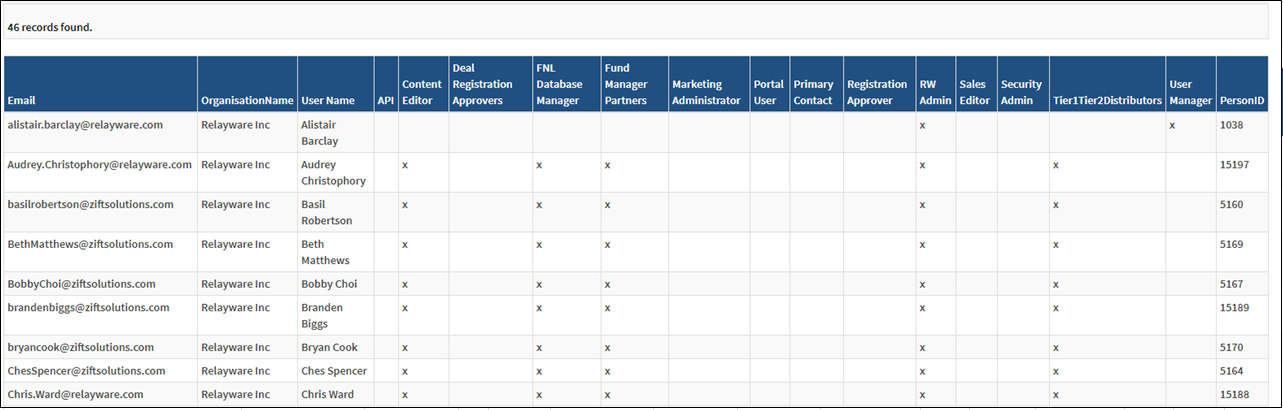Screen dimensions: 1283x410
Task: Select email BobbyChoi@ziftsolutions.com
Action: point(81,284)
